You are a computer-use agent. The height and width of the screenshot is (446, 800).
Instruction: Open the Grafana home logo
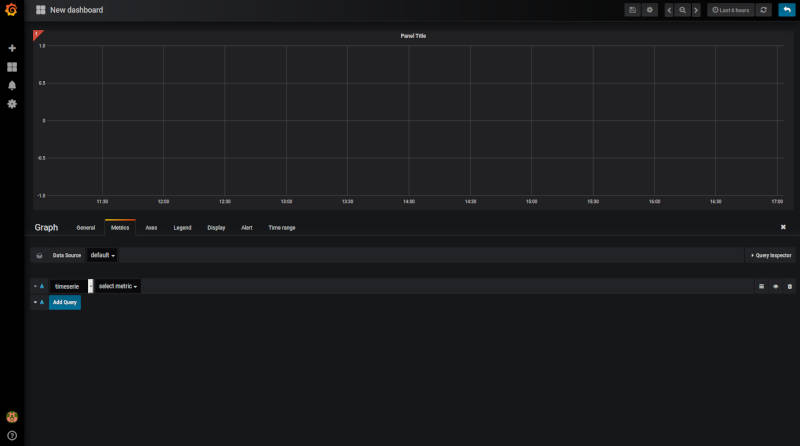[11, 10]
